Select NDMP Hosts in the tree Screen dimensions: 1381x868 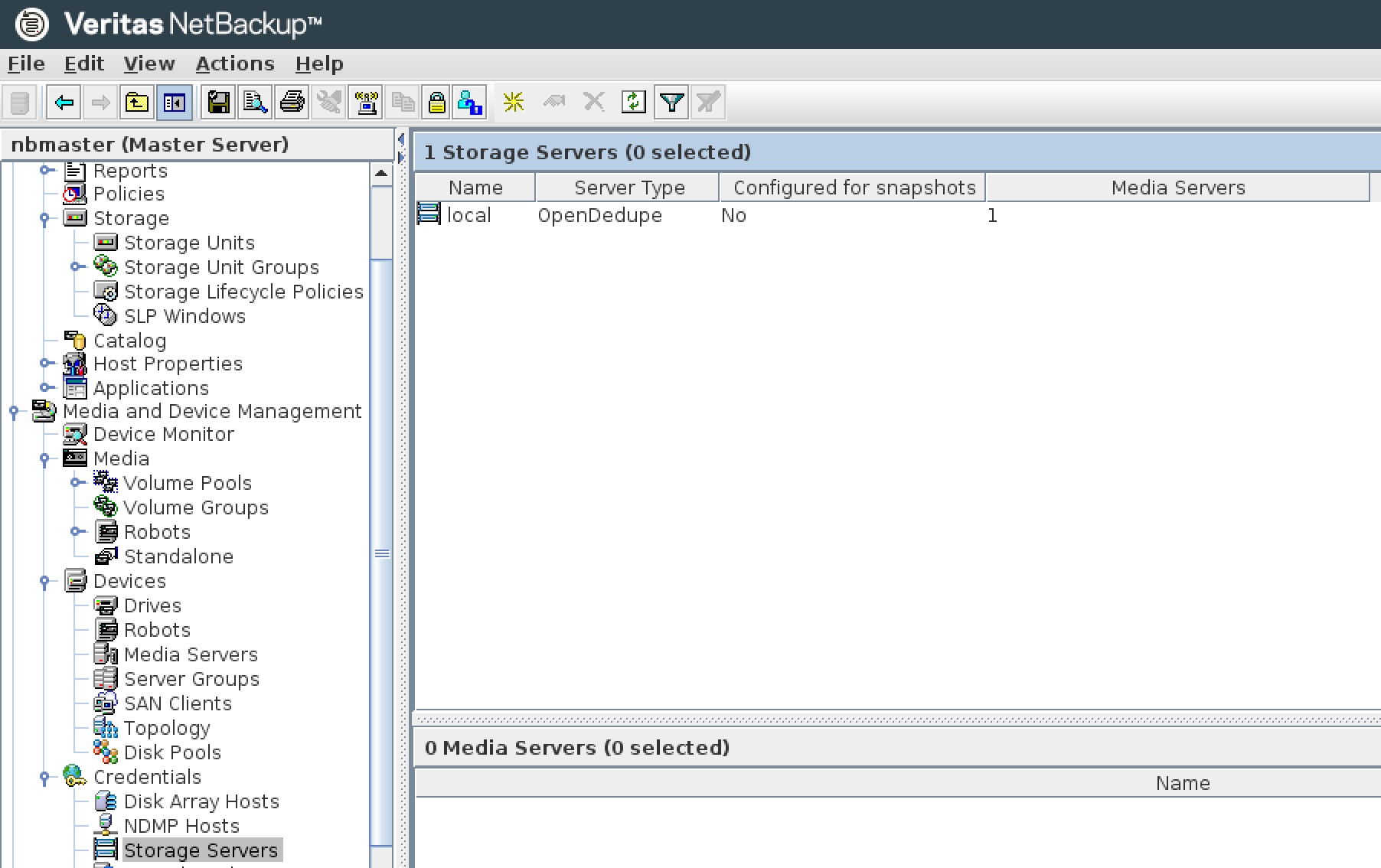click(x=181, y=826)
